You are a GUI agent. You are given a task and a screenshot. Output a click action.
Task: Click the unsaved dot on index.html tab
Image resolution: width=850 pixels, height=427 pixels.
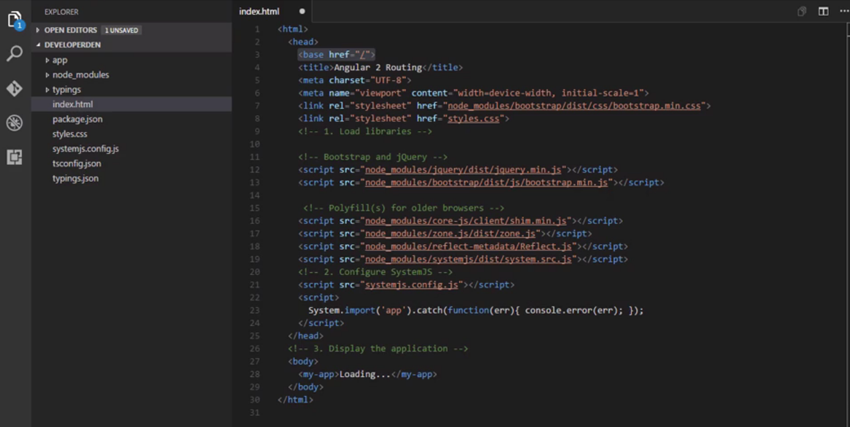pyautogui.click(x=302, y=11)
